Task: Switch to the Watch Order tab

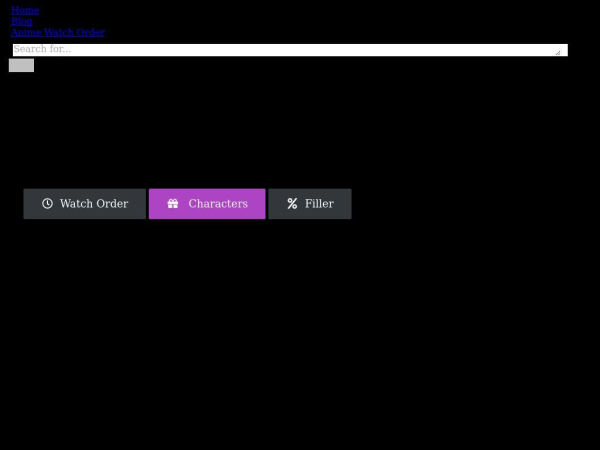Action: coord(85,204)
